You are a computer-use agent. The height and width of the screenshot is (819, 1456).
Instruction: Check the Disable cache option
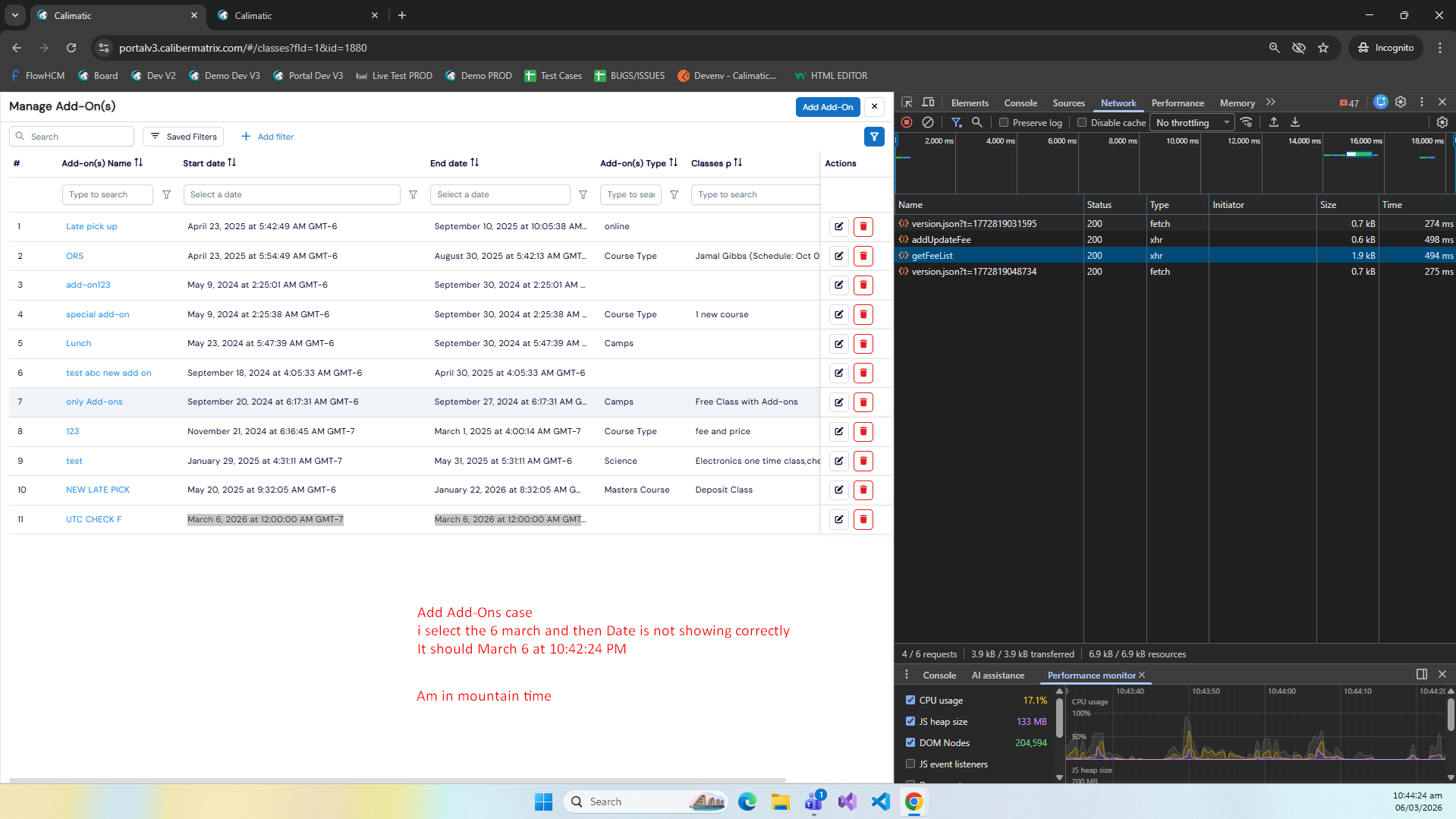tap(1082, 122)
